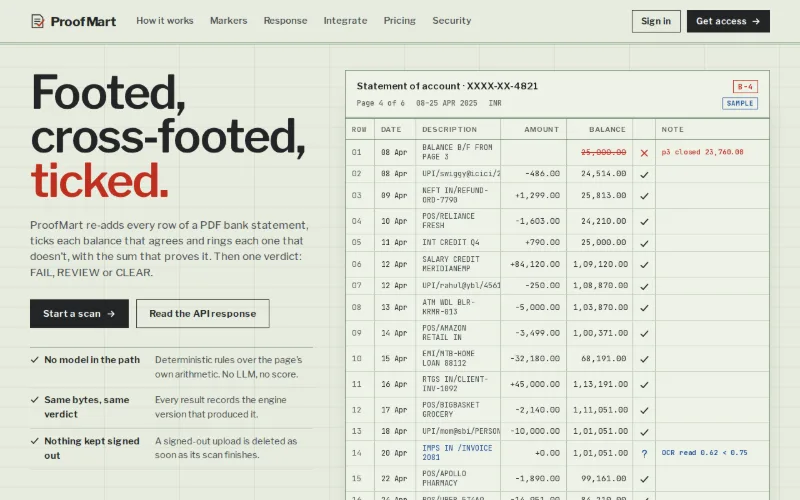This screenshot has width=800, height=500.
Task: Open the How it works page
Action: point(165,21)
